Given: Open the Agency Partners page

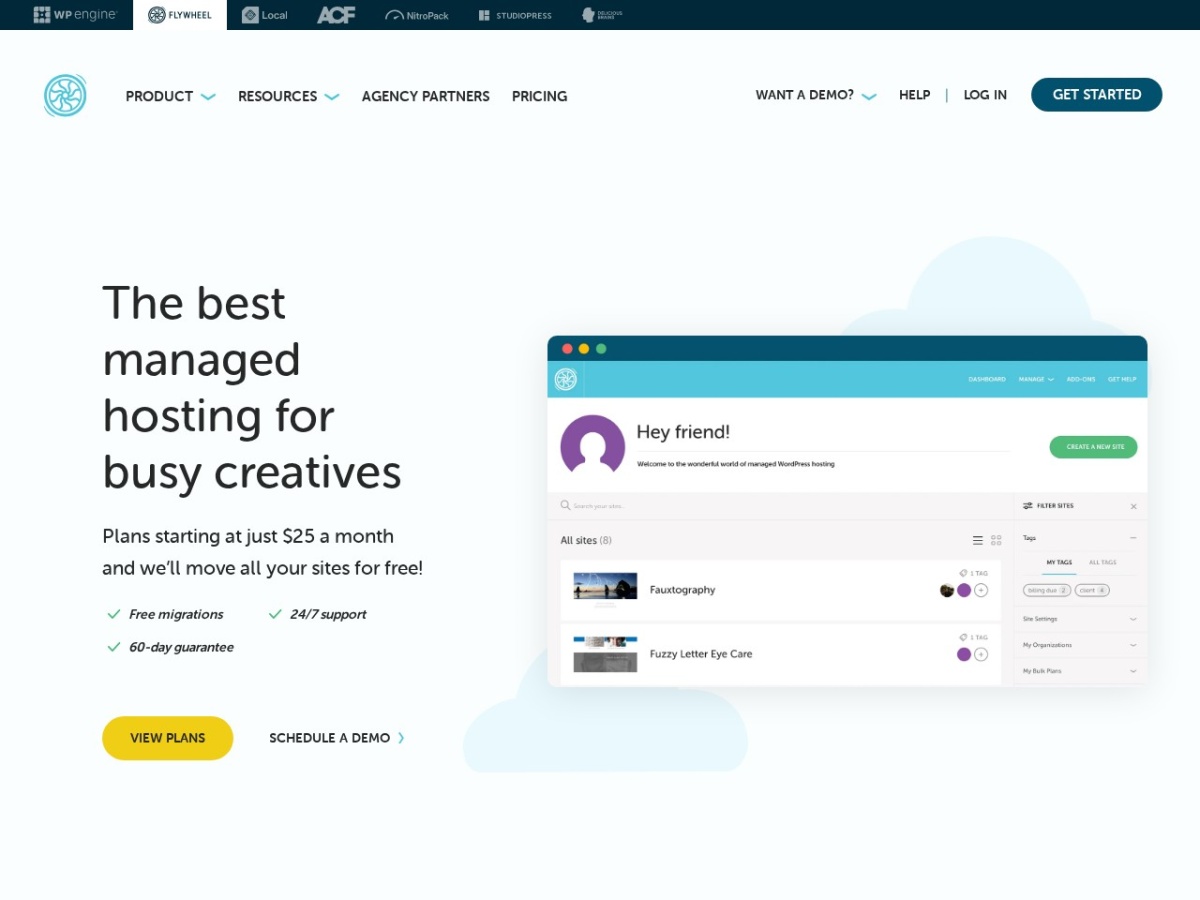Looking at the screenshot, I should (x=426, y=96).
